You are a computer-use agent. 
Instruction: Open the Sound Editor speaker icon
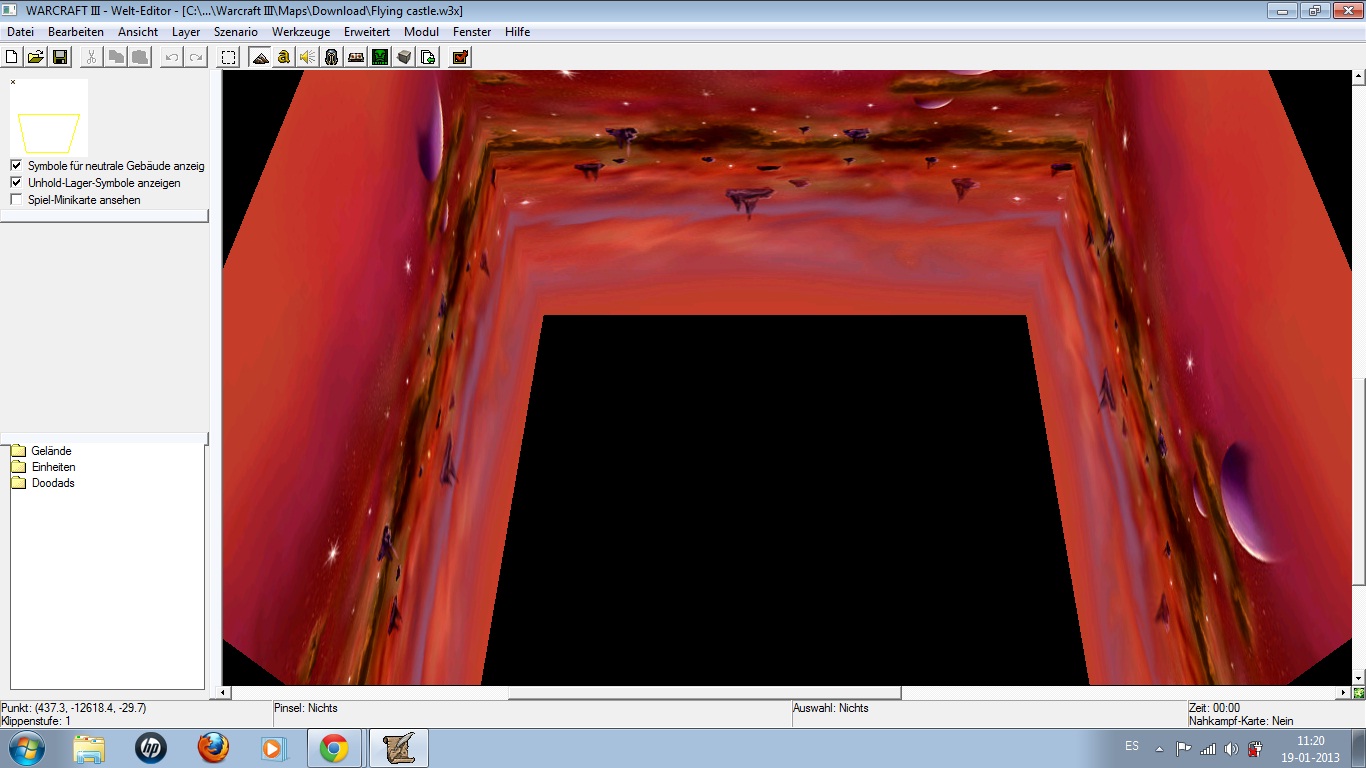(308, 57)
